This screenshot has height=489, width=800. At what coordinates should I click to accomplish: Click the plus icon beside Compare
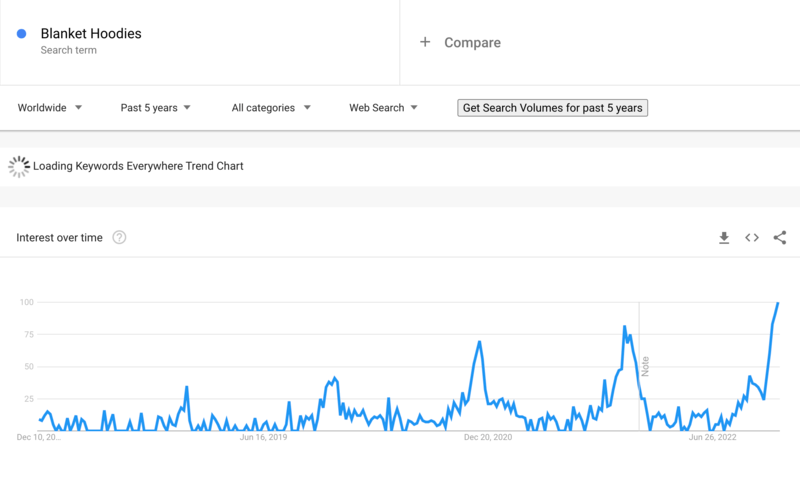pos(425,42)
